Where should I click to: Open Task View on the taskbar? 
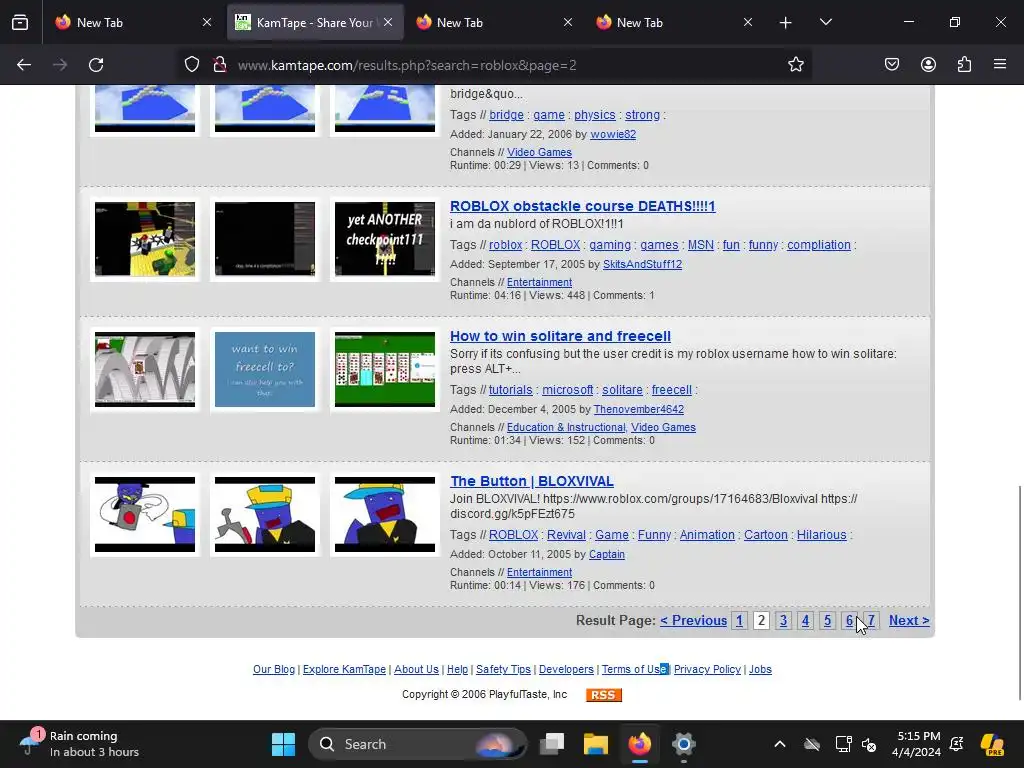click(x=552, y=744)
